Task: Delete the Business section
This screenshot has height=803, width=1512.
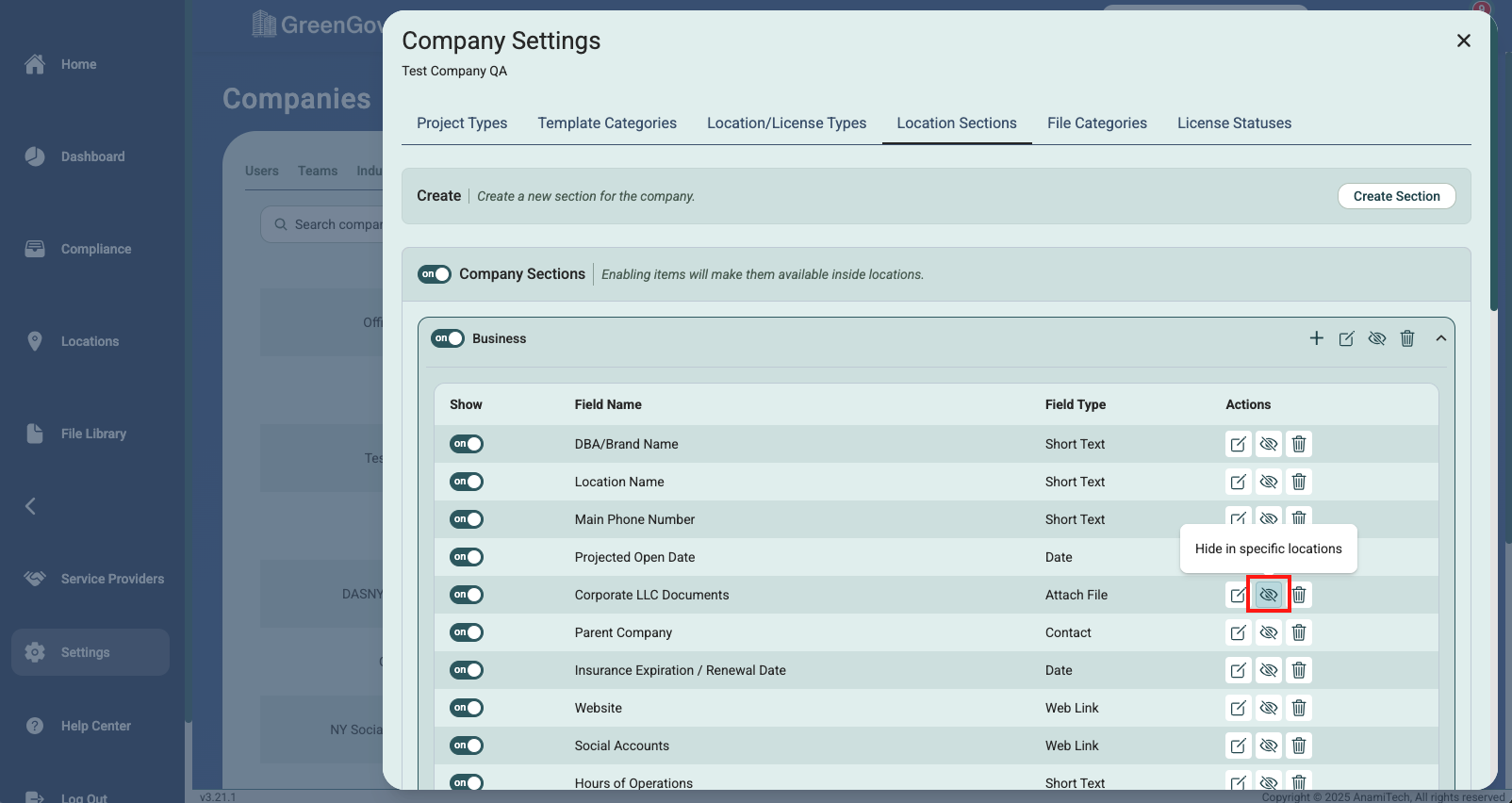Action: click(x=1407, y=338)
